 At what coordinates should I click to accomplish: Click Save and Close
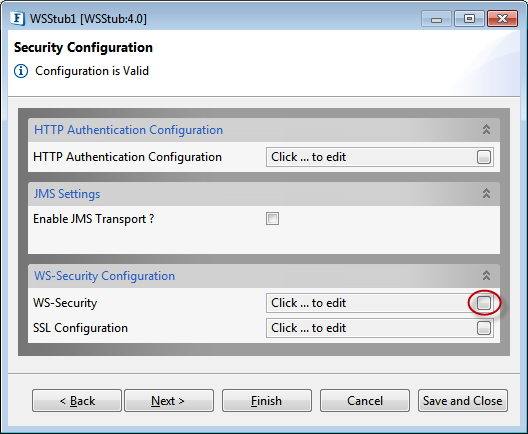coord(463,401)
